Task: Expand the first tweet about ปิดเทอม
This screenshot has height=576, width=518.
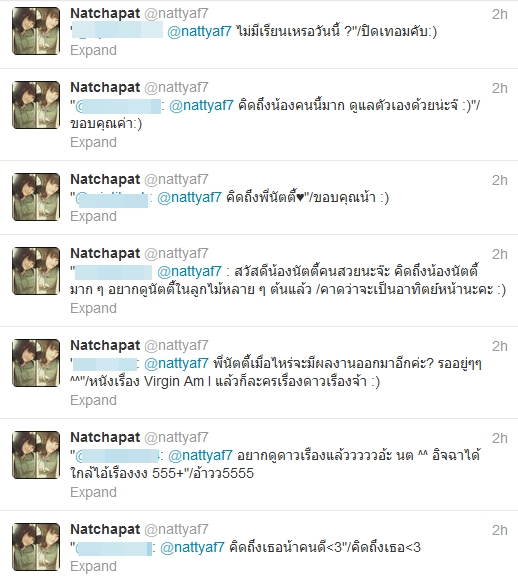Action: coord(93,50)
